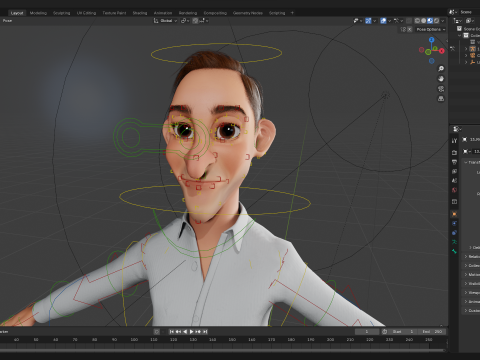
Task: Click the red X axis gizmo ball
Action: [x=442, y=51]
